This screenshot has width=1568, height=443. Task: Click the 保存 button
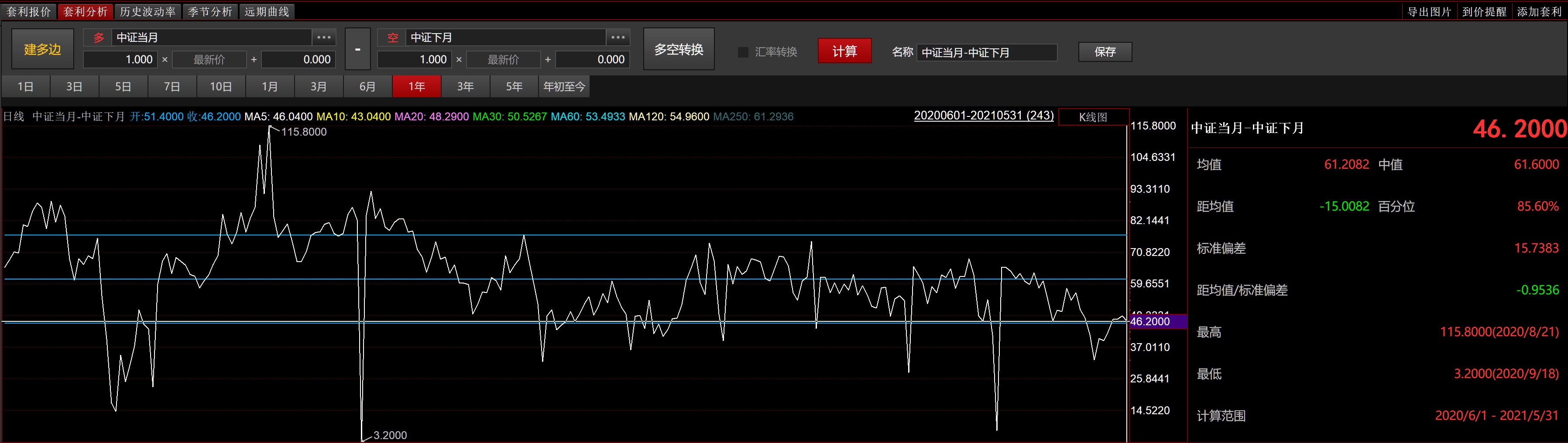click(1105, 52)
